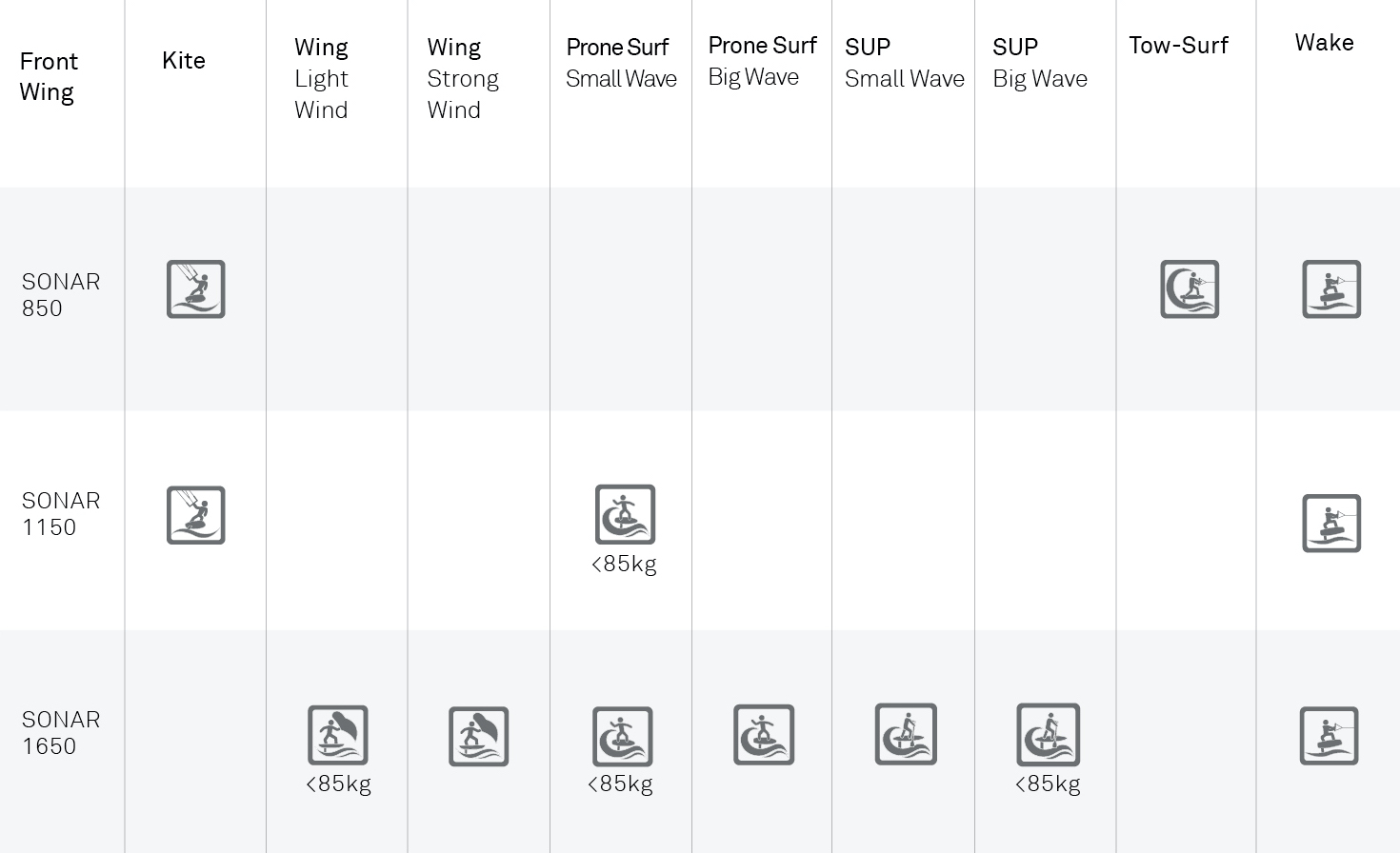Click SUP Big Wave icon for SONAR 1650

coord(1048,734)
